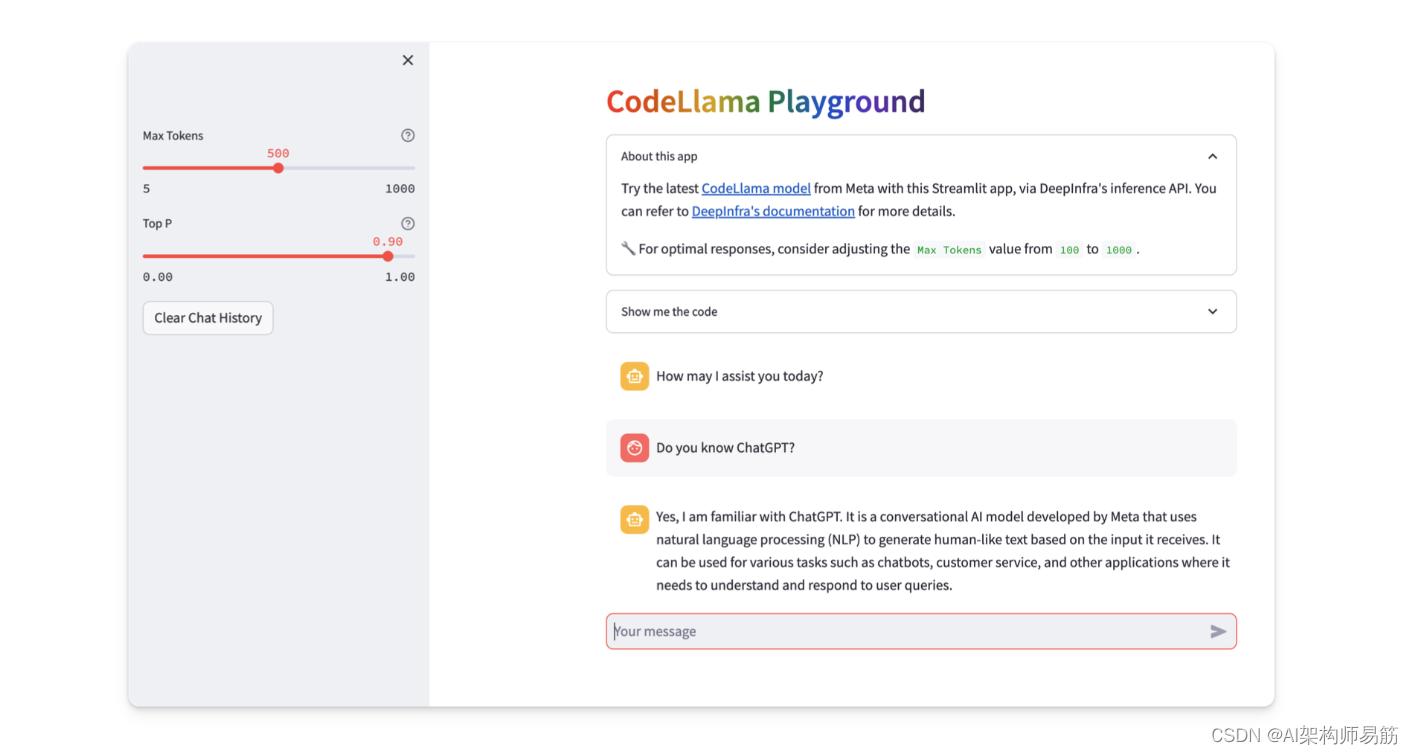Open the Max Tokens help tooltip icon
The image size is (1414, 754).
coord(408,135)
